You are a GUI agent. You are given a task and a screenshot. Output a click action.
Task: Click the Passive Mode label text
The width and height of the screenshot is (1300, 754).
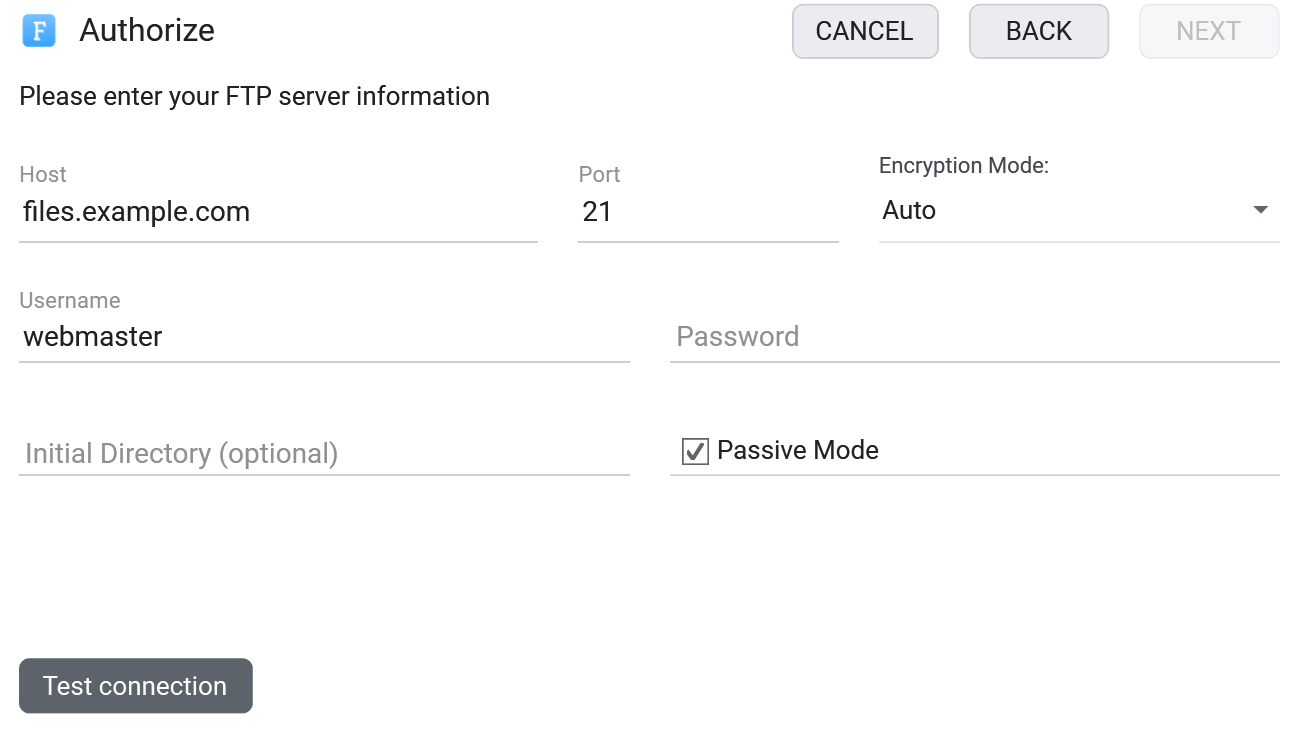[798, 450]
